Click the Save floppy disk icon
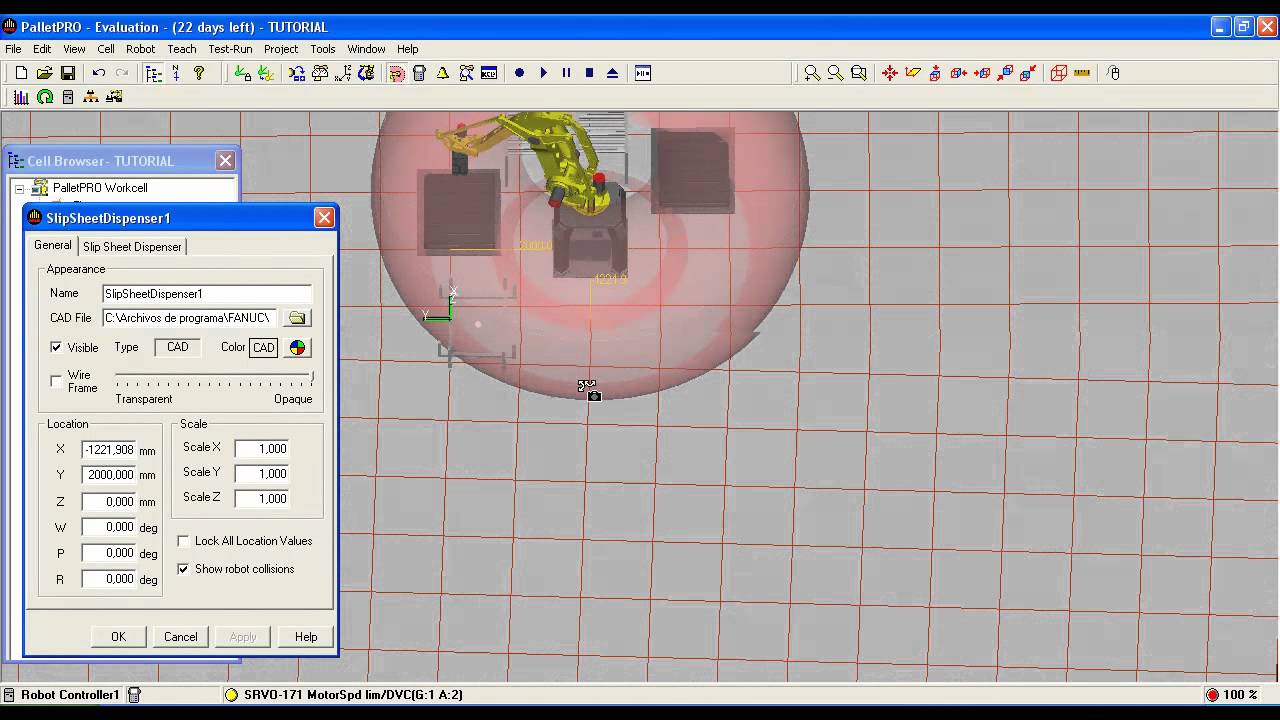Viewport: 1280px width, 720px height. pos(68,73)
